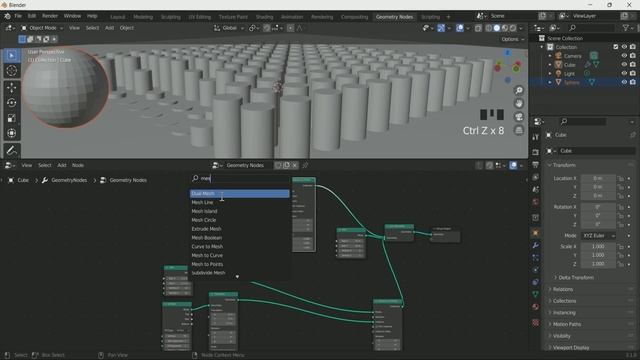The width and height of the screenshot is (640, 360).
Task: Open the Material properties tab icon
Action: coord(536,307)
